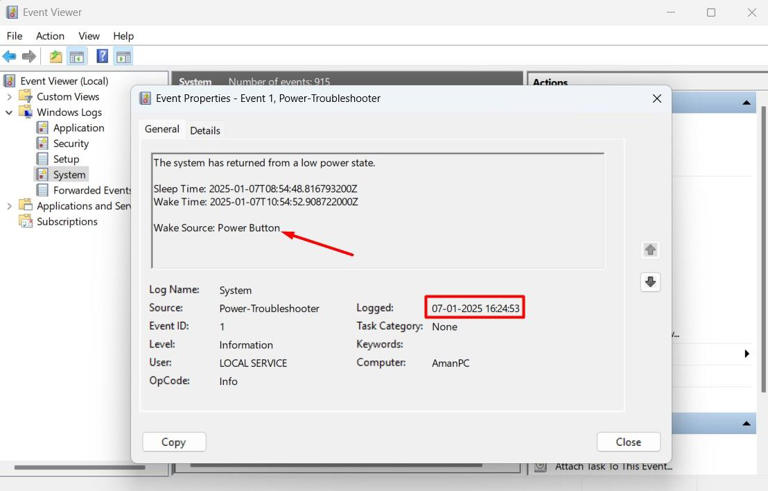Go to next event with the down arrow
Image resolution: width=768 pixels, height=491 pixels.
pyautogui.click(x=650, y=282)
